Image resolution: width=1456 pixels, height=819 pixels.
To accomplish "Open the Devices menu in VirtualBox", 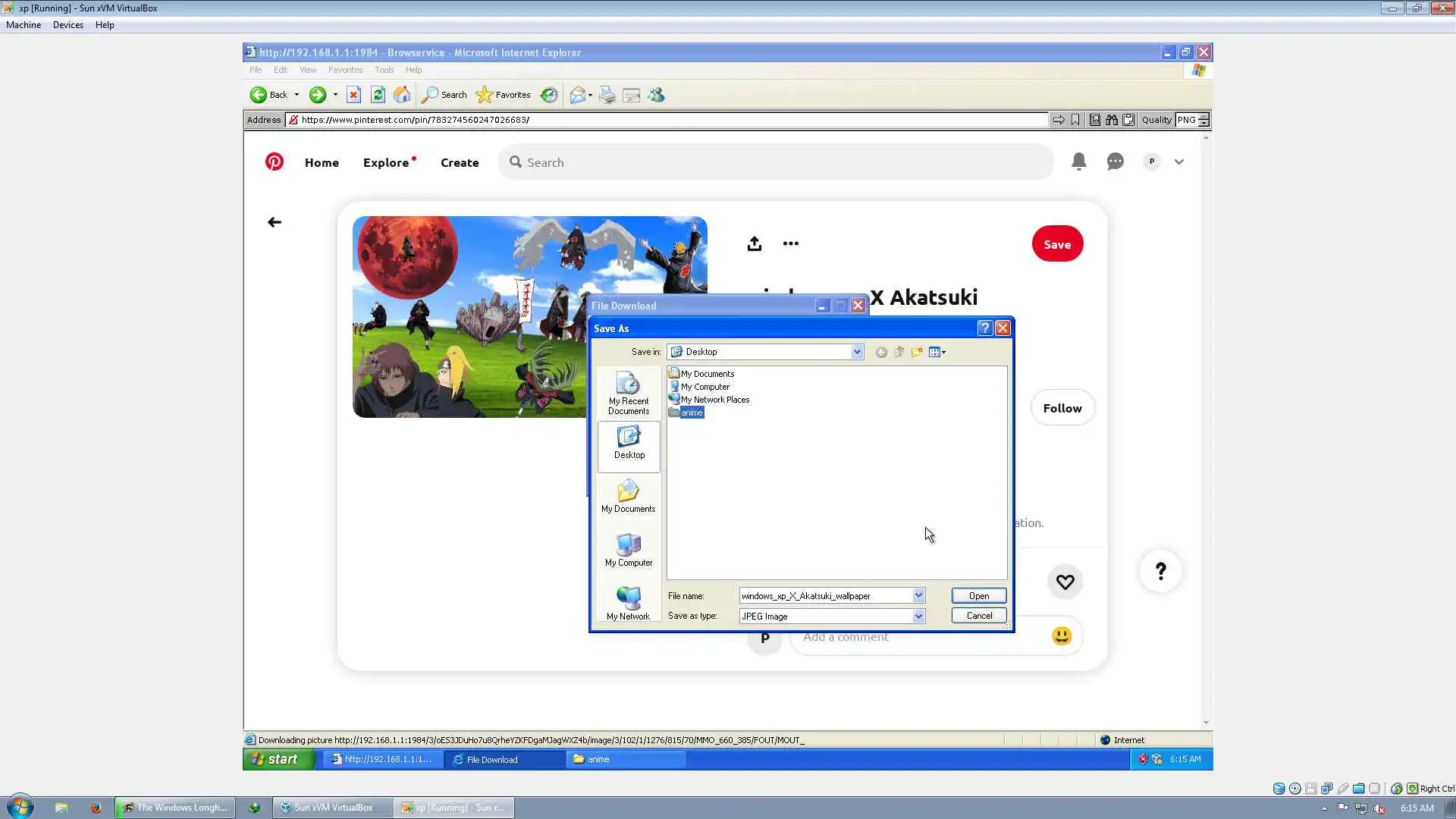I will [67, 25].
